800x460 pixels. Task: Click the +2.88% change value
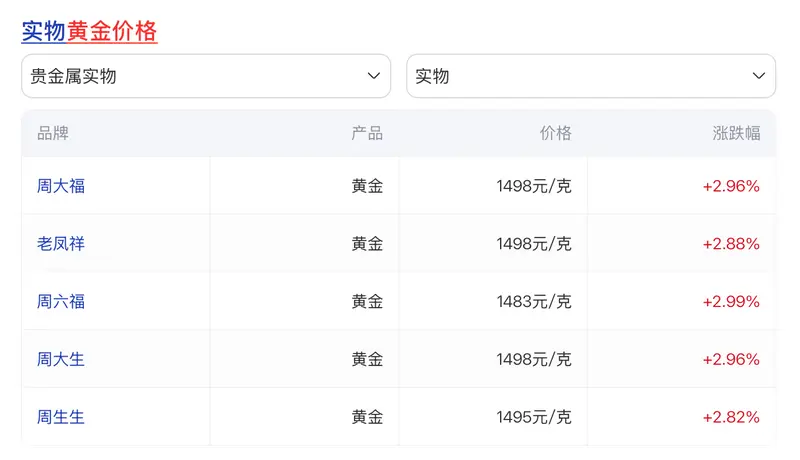point(731,243)
